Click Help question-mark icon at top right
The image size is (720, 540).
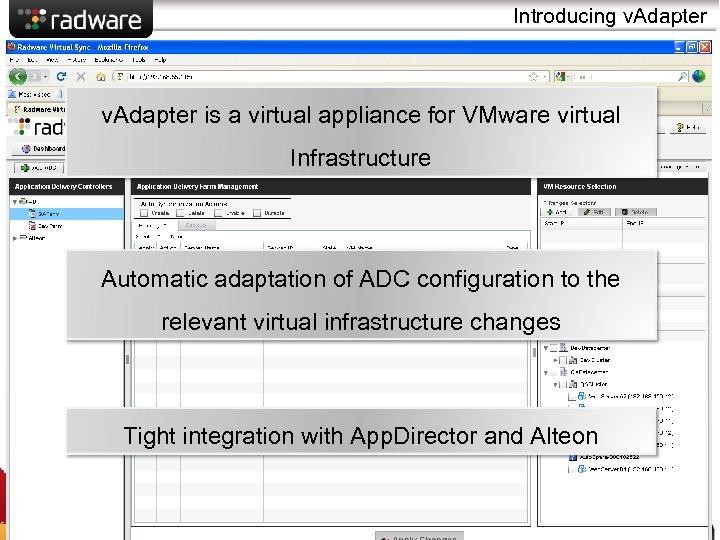(x=680, y=127)
